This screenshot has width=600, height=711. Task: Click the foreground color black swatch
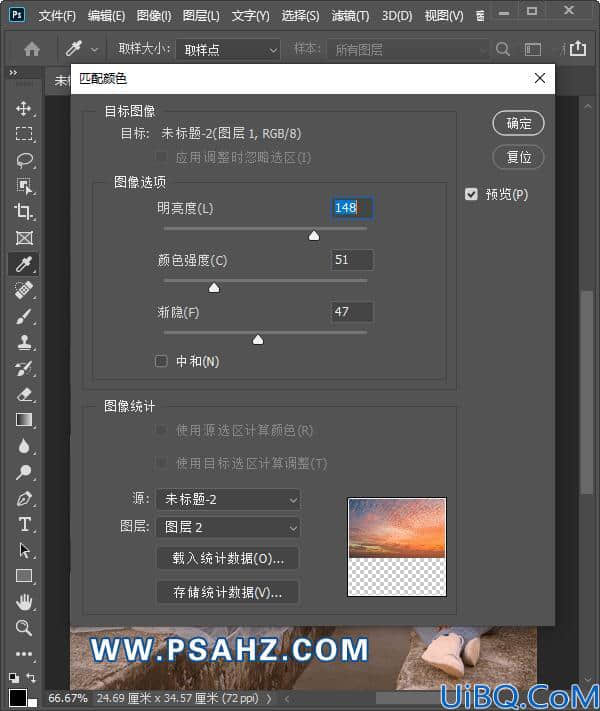coord(18,698)
